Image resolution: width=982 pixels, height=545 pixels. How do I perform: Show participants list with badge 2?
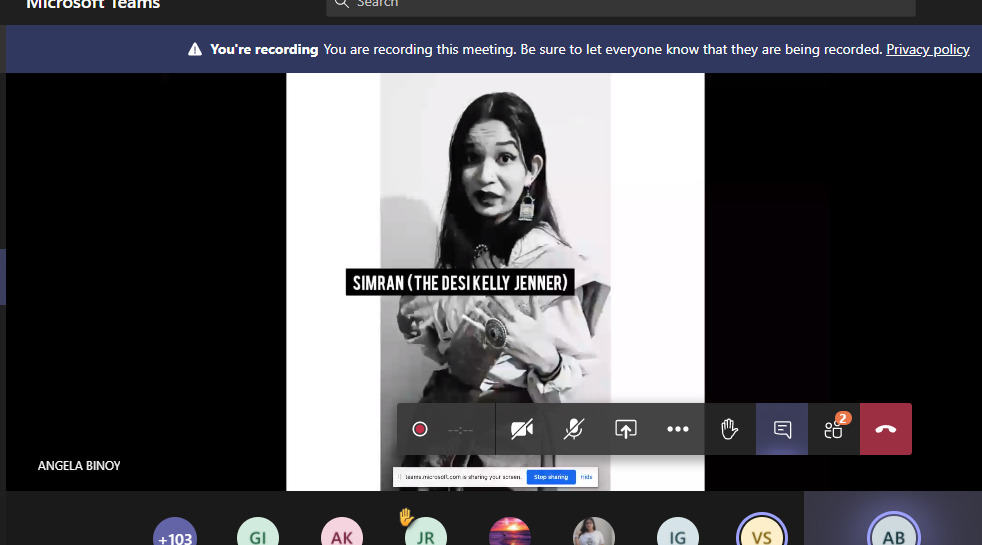(x=834, y=429)
